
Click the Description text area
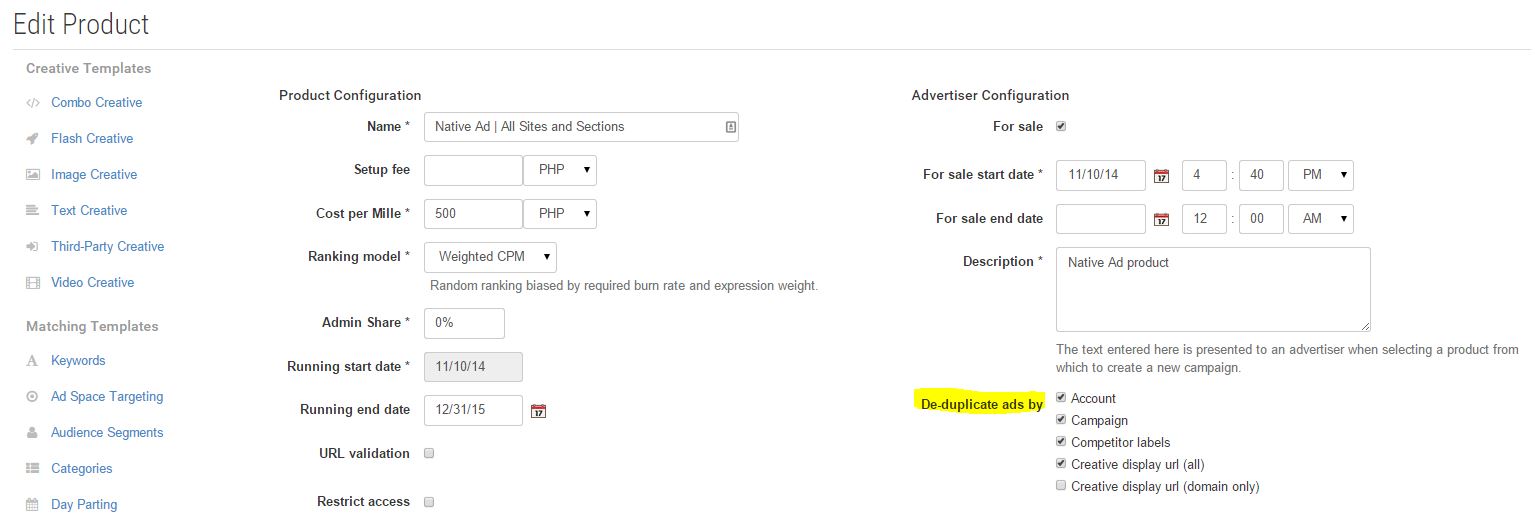coord(1213,289)
